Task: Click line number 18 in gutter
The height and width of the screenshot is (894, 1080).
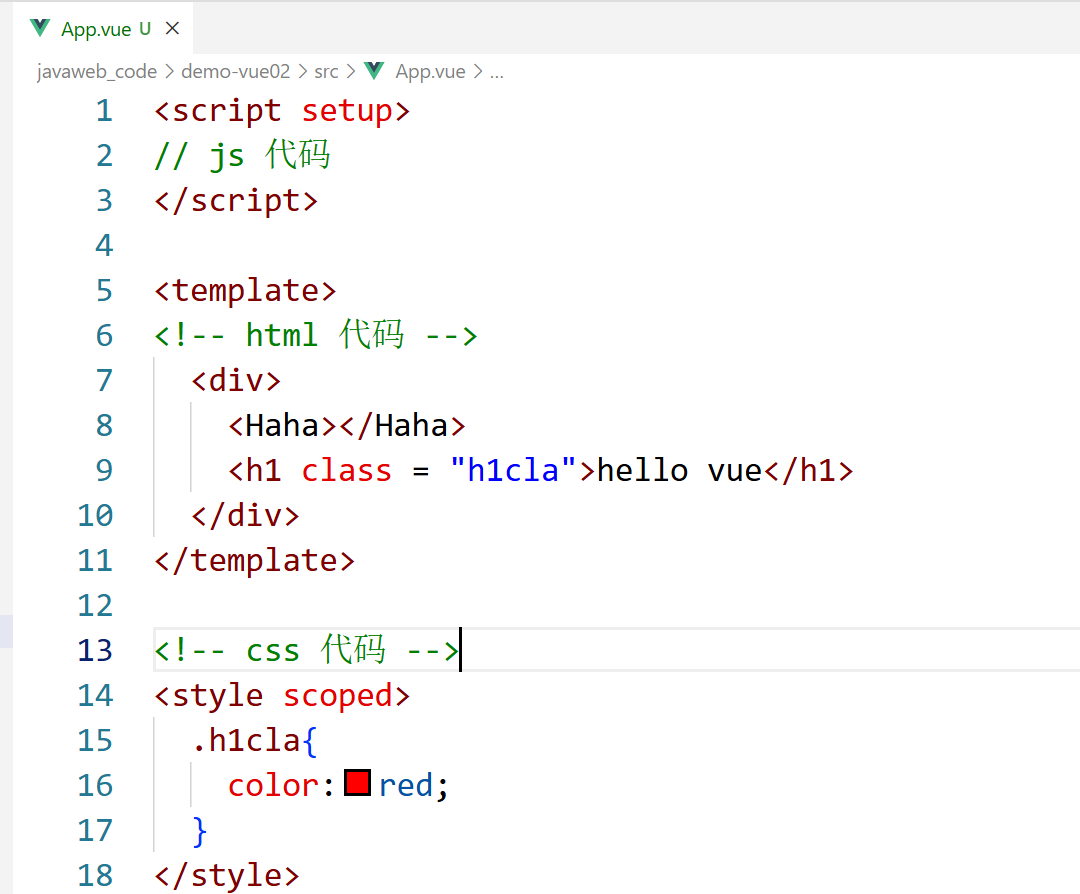Action: click(95, 875)
